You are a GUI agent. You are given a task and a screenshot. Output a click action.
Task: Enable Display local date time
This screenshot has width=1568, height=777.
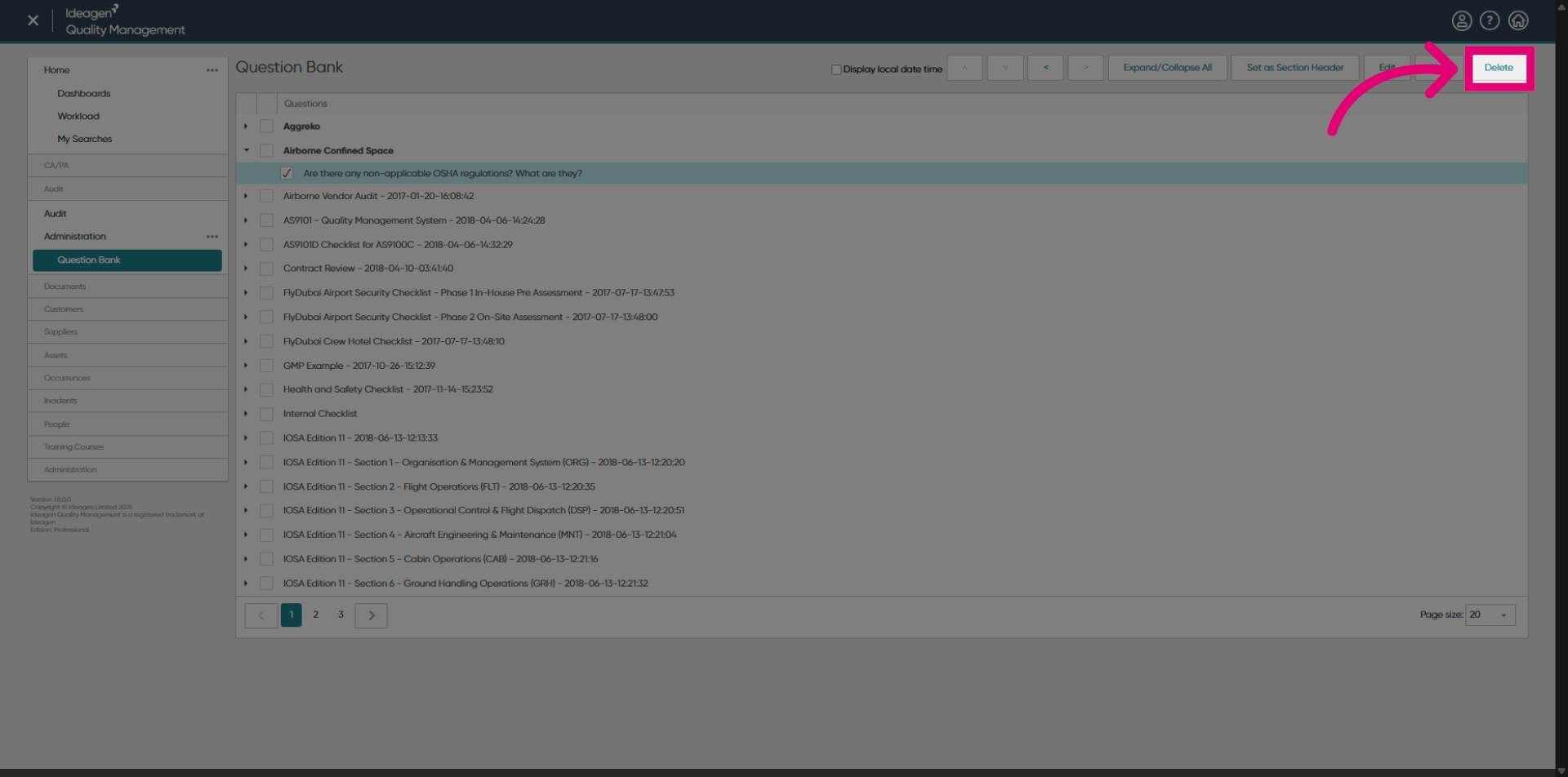(x=836, y=69)
